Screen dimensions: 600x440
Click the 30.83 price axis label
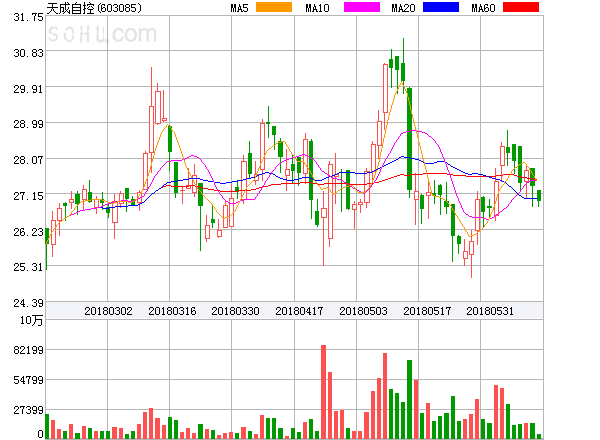point(28,53)
